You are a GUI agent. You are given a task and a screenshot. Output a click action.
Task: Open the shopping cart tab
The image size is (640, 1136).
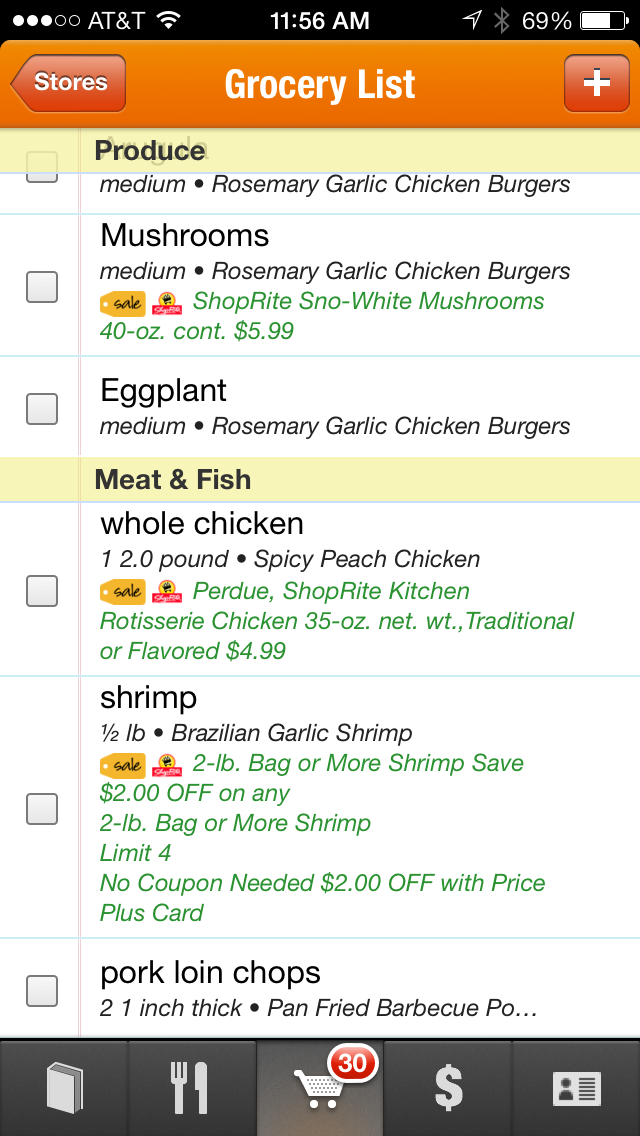click(320, 1088)
